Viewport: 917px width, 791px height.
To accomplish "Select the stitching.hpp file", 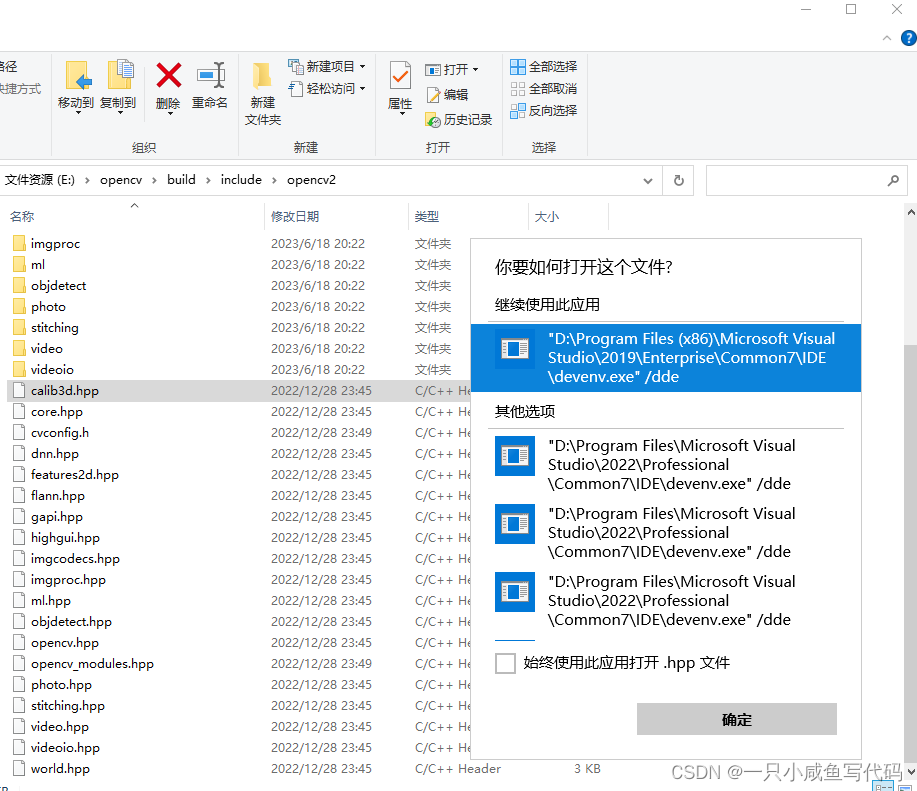I will point(67,706).
